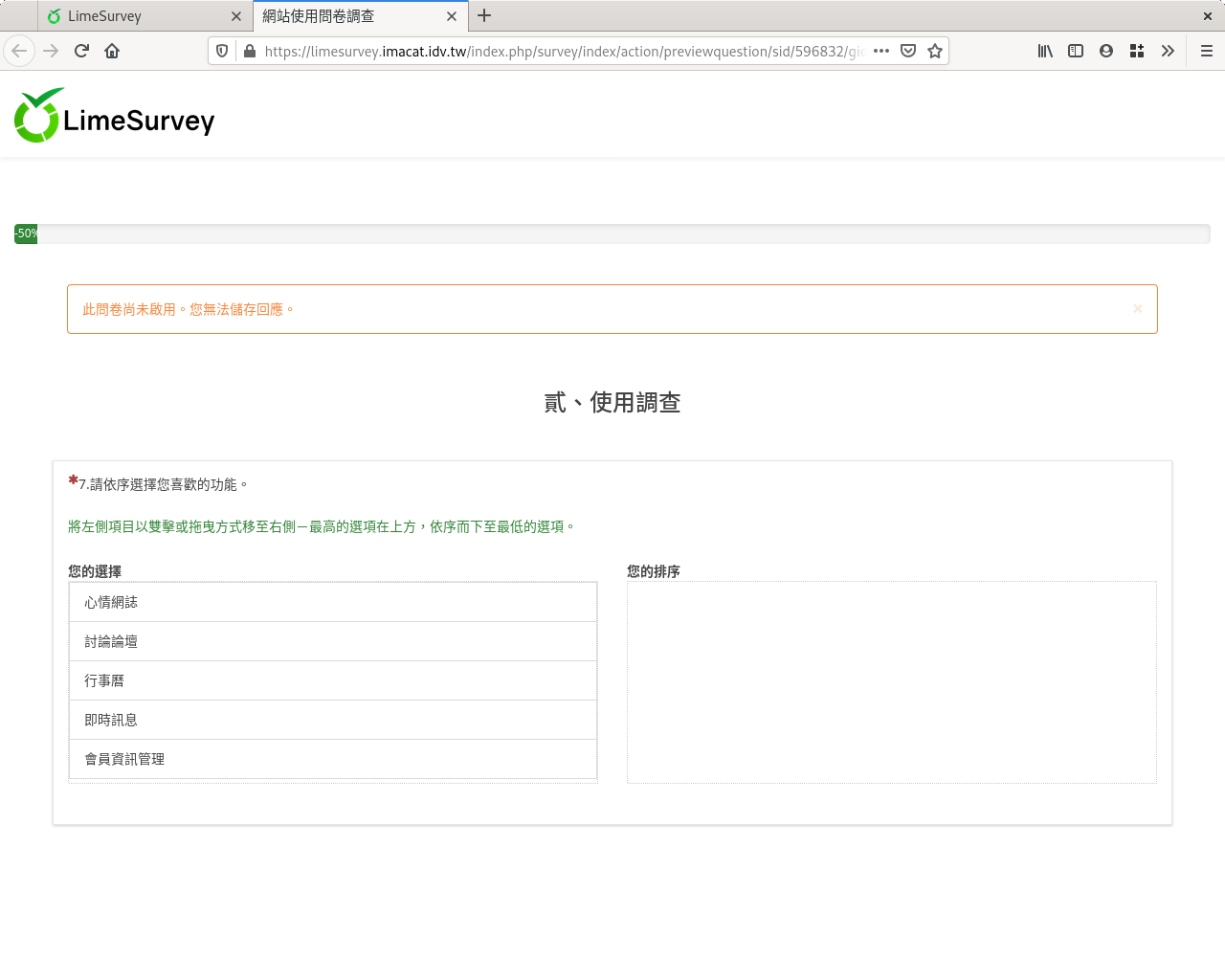Close the 網站使用問卷調查 tab
The image size is (1225, 980).
[452, 16]
